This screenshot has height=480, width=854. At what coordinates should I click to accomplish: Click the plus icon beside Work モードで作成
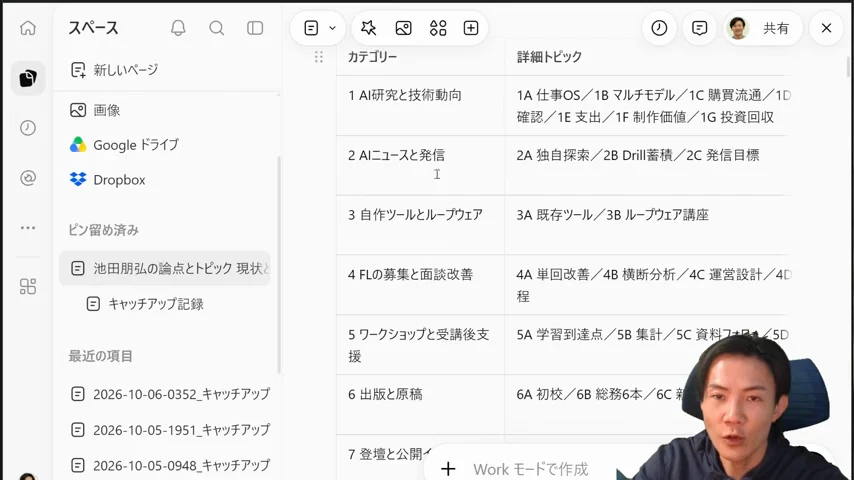448,469
